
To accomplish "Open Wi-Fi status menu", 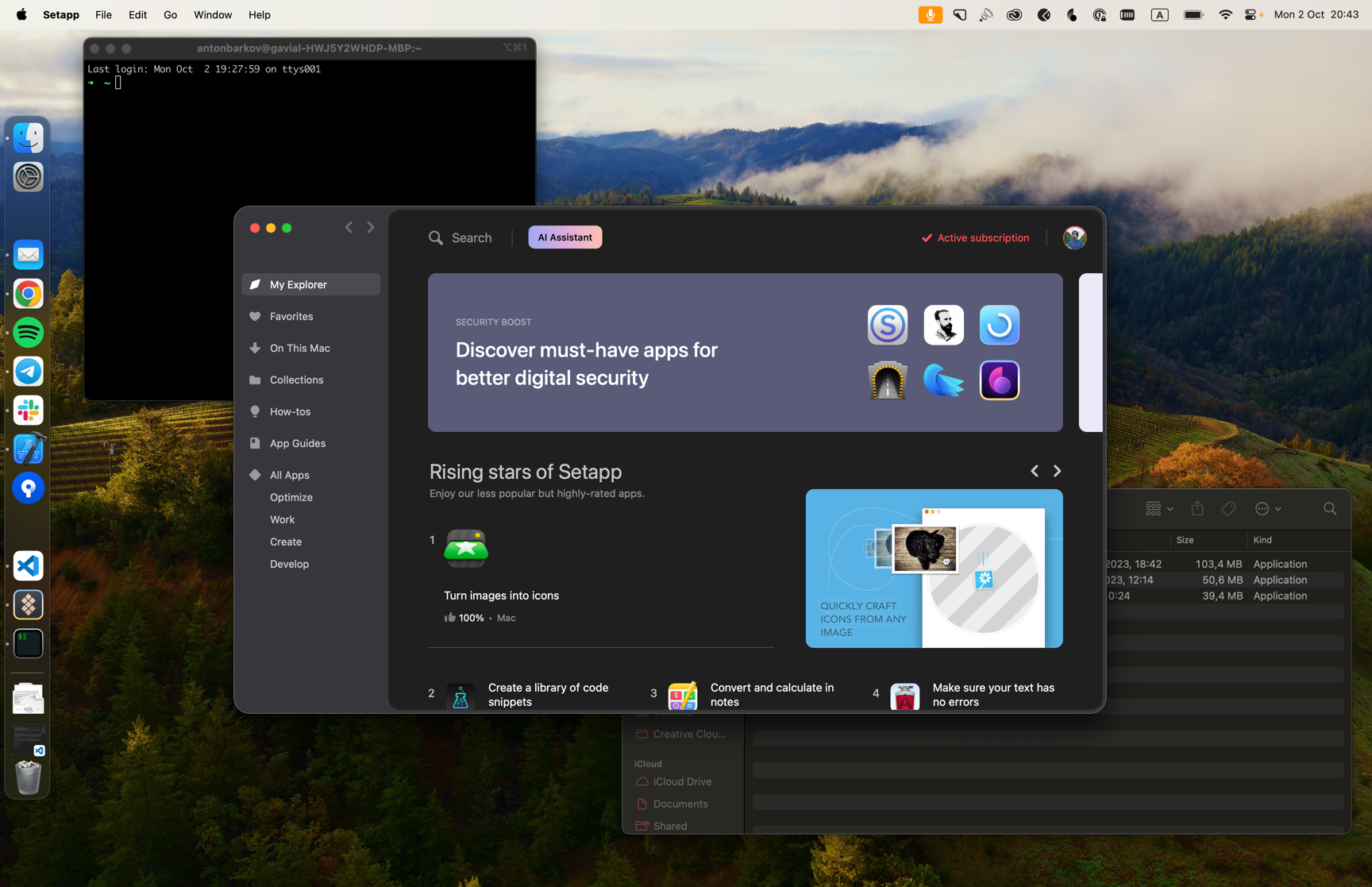I will [1225, 14].
